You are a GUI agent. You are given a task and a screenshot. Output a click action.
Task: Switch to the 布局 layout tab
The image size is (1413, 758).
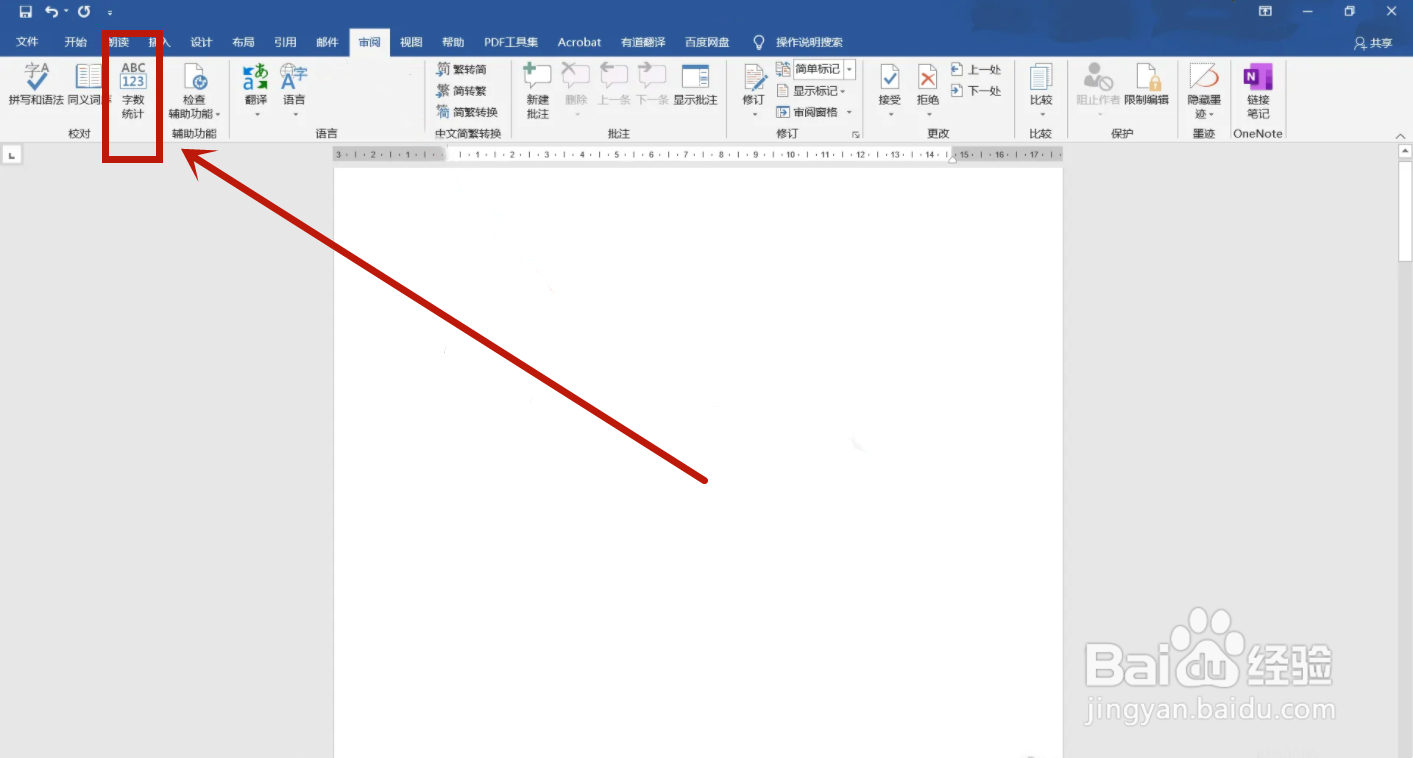[243, 42]
